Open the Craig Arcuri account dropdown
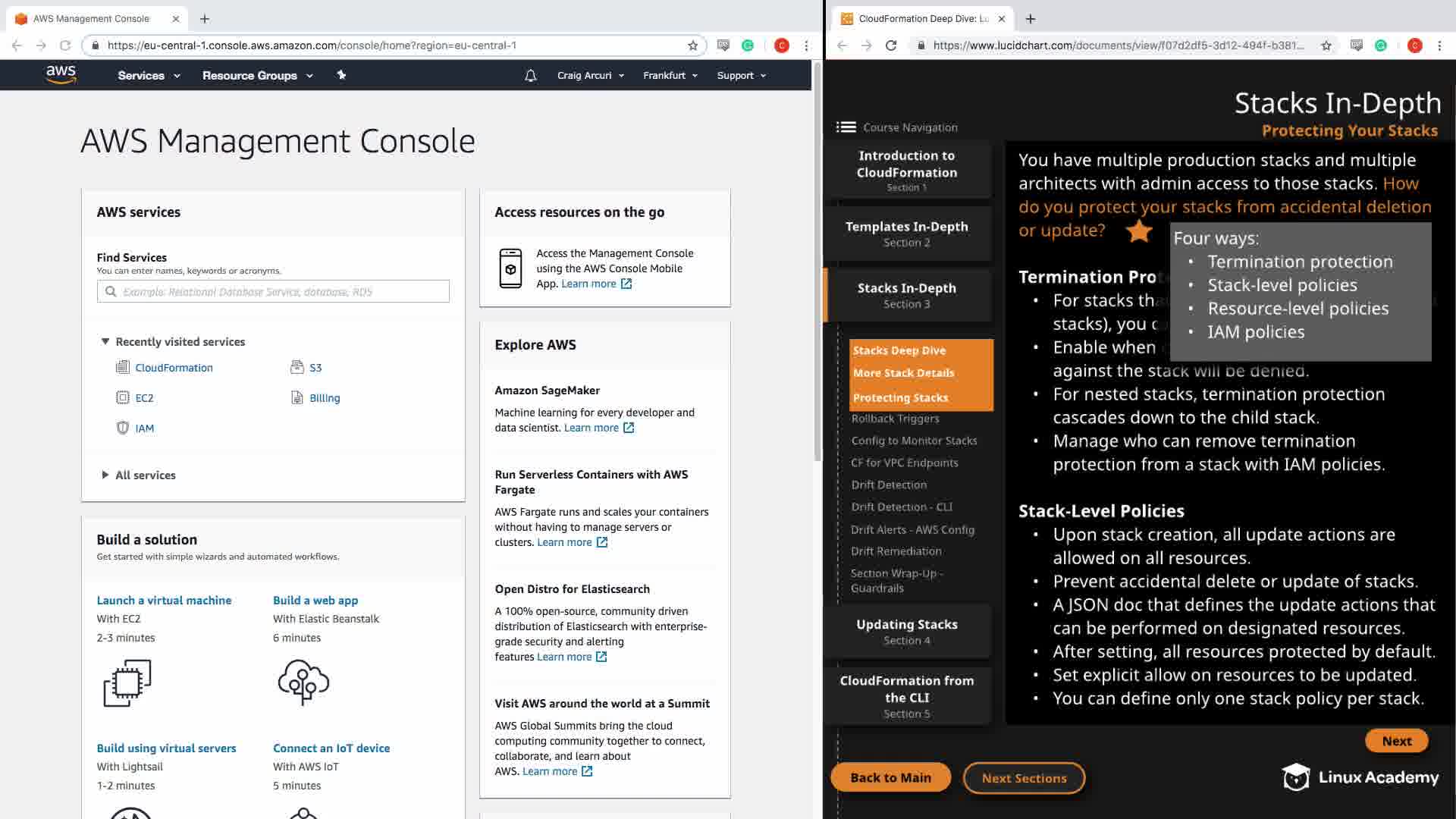This screenshot has width=1456, height=819. (591, 75)
